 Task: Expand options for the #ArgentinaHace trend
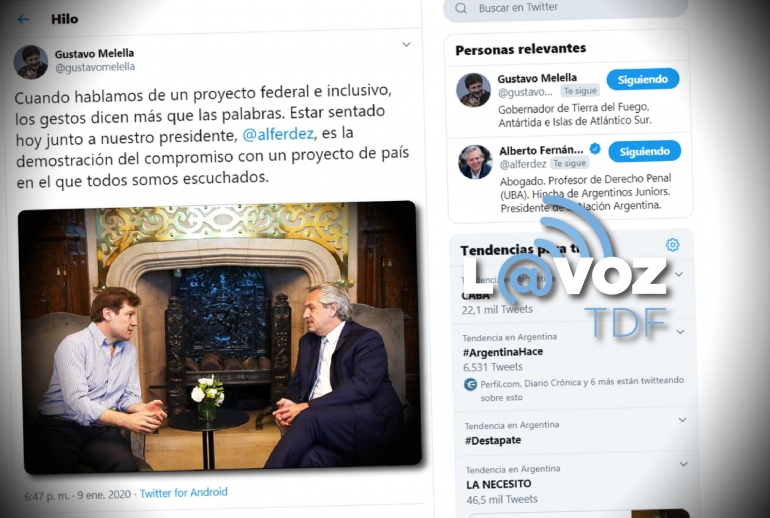tap(680, 332)
